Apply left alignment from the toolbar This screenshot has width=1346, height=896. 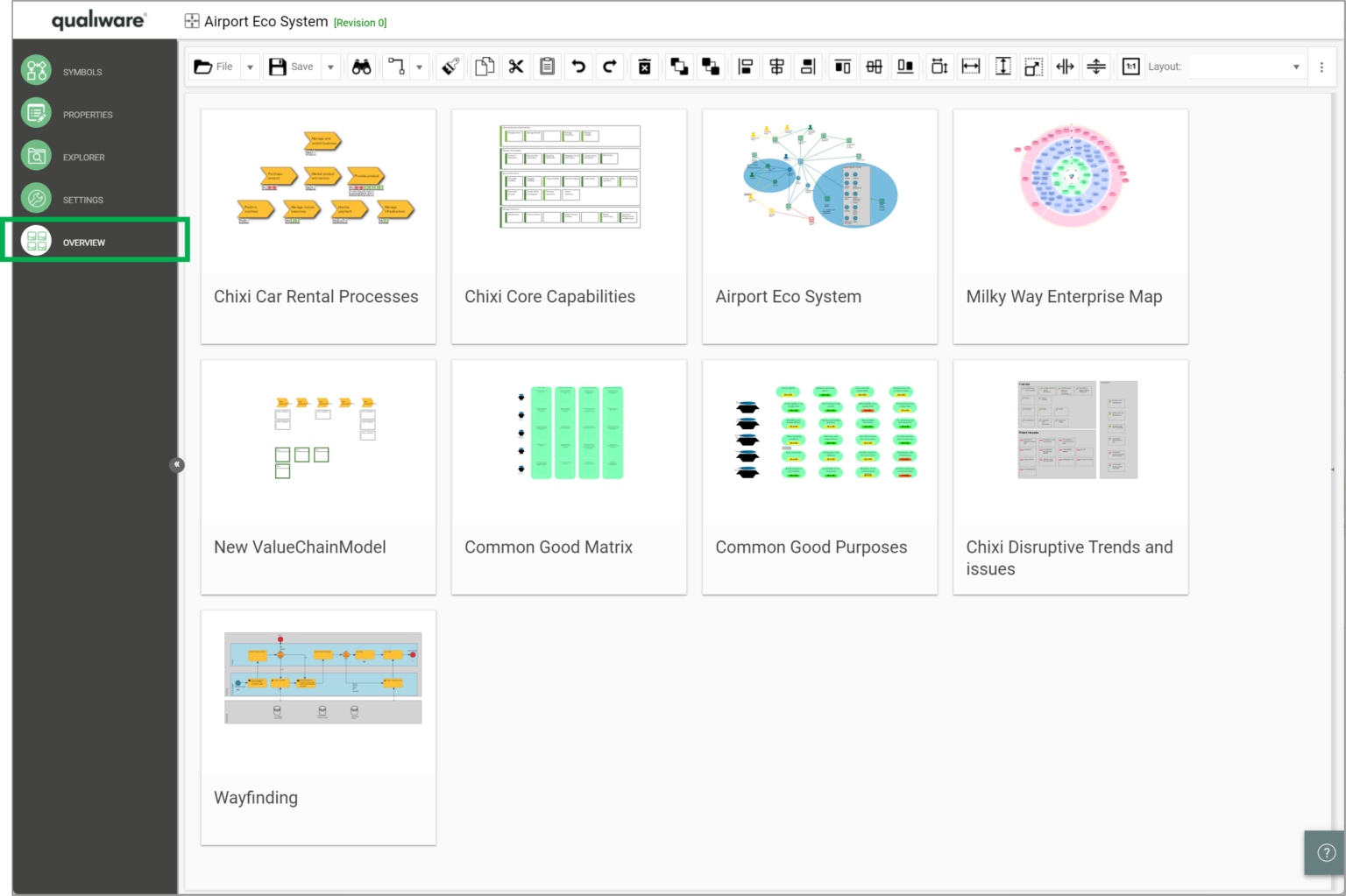(x=746, y=66)
